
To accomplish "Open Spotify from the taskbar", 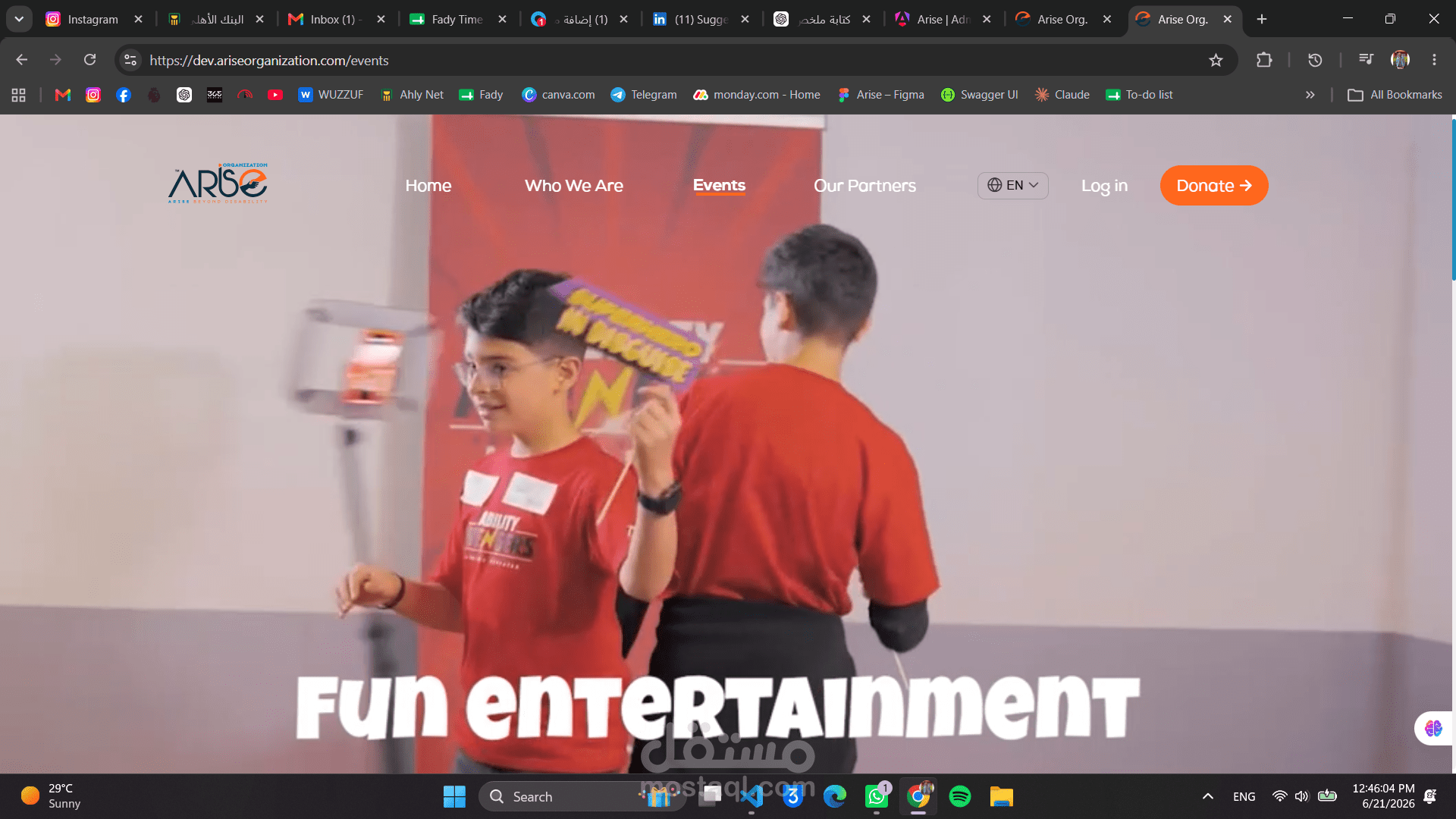I will tap(960, 796).
